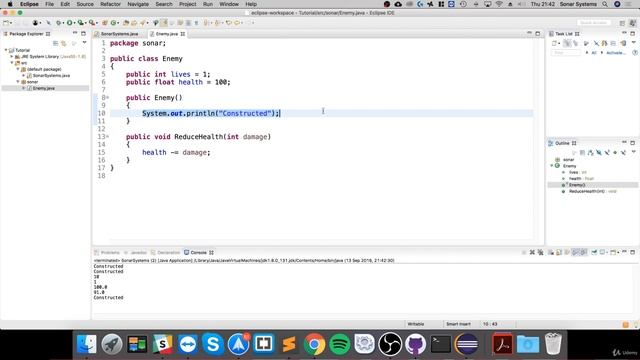The height and width of the screenshot is (360, 640).
Task: Maximize the editor area
Action: (x=538, y=33)
